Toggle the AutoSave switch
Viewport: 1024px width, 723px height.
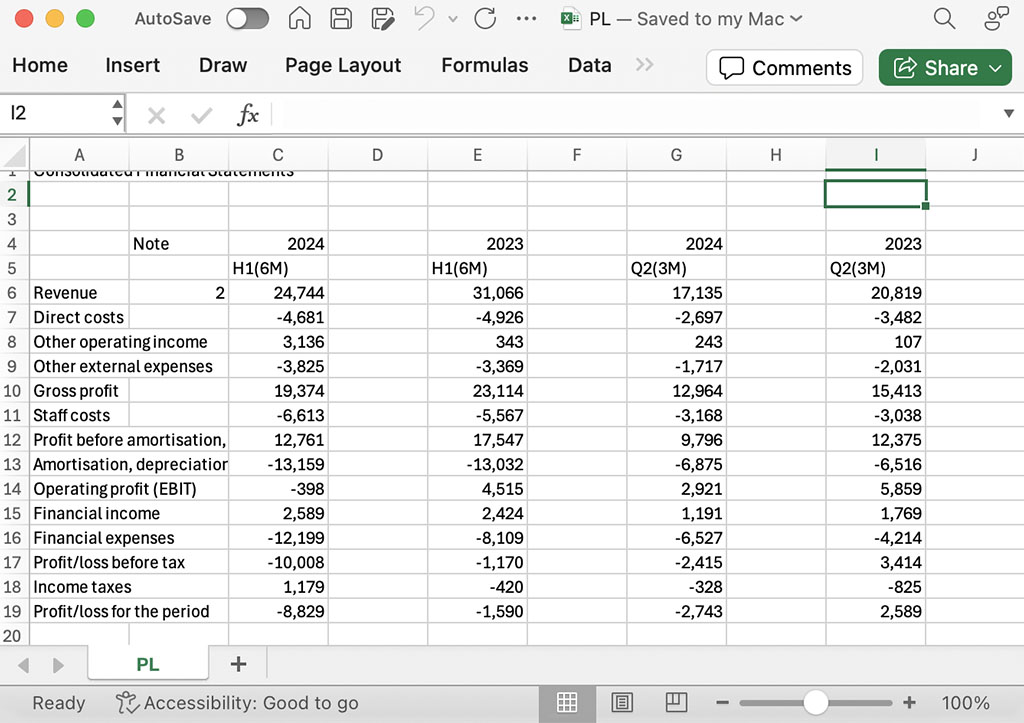coord(247,19)
